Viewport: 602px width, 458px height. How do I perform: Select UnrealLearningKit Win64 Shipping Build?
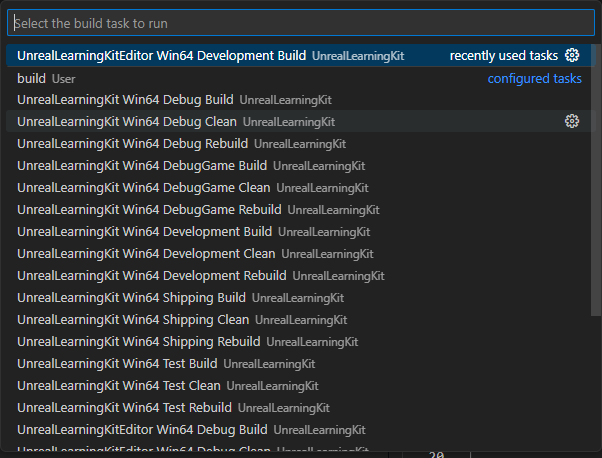click(x=301, y=298)
